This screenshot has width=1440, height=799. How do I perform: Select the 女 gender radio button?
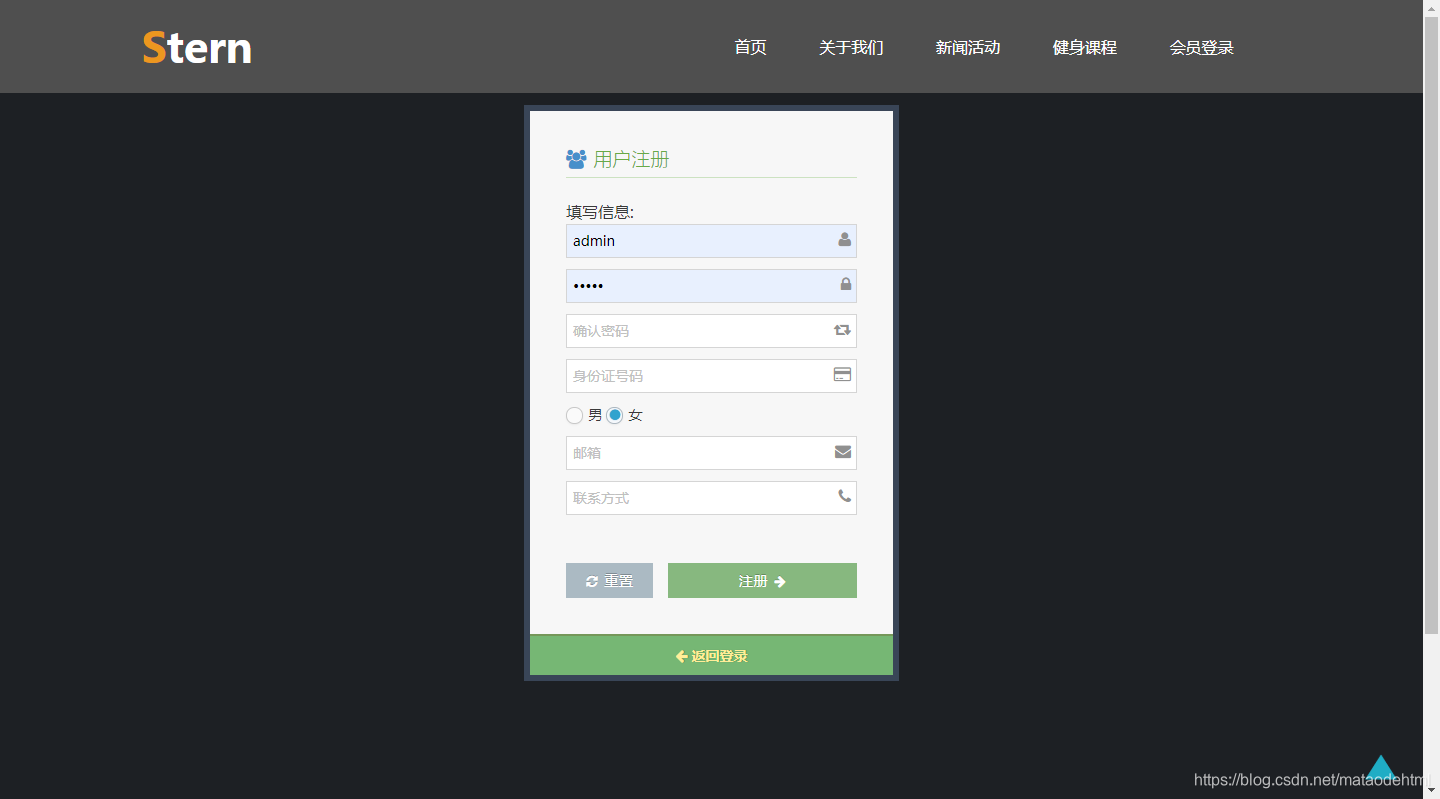click(x=615, y=415)
